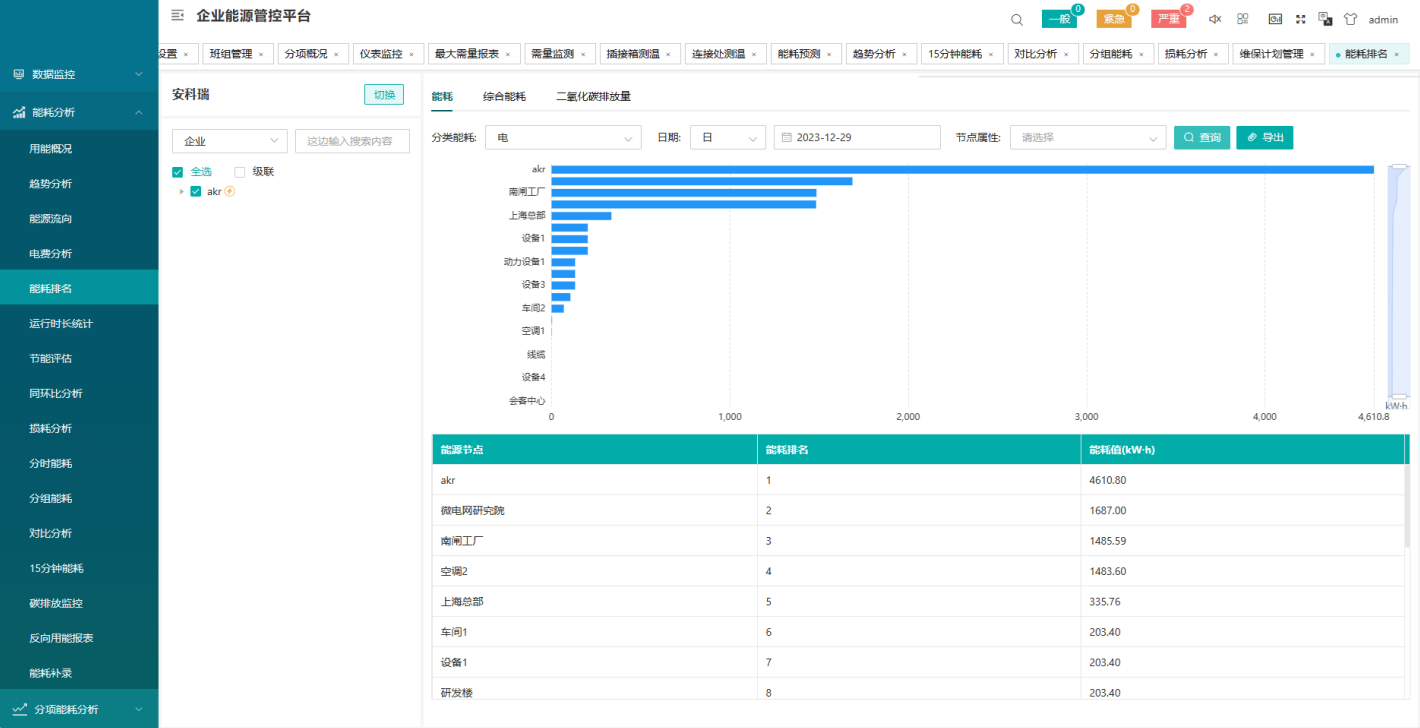This screenshot has width=1420, height=728.
Task: Open the big-screen display icon
Action: (1275, 19)
